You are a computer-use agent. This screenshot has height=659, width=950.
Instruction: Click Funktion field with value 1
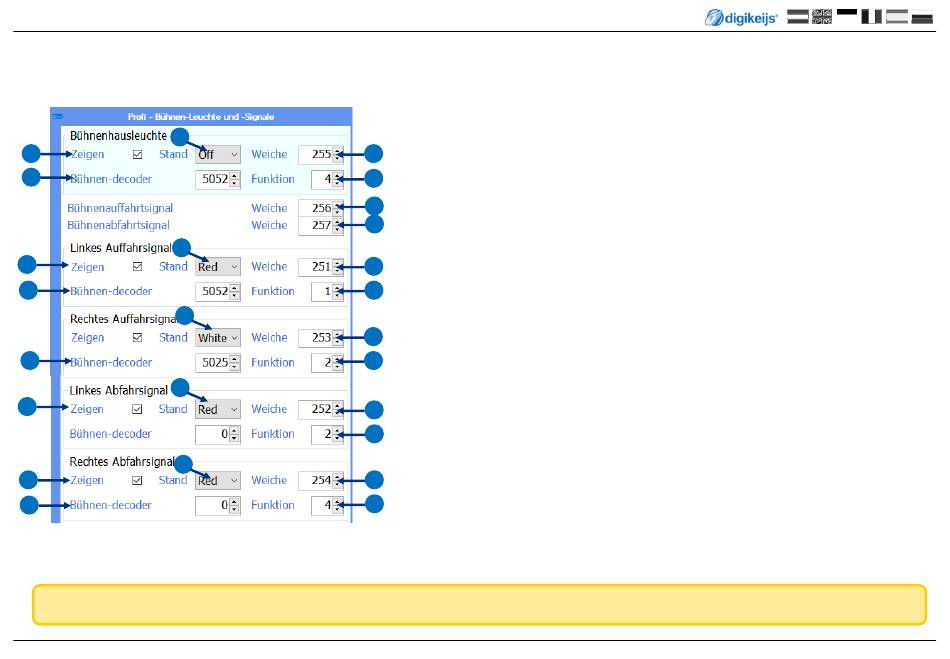(327, 291)
